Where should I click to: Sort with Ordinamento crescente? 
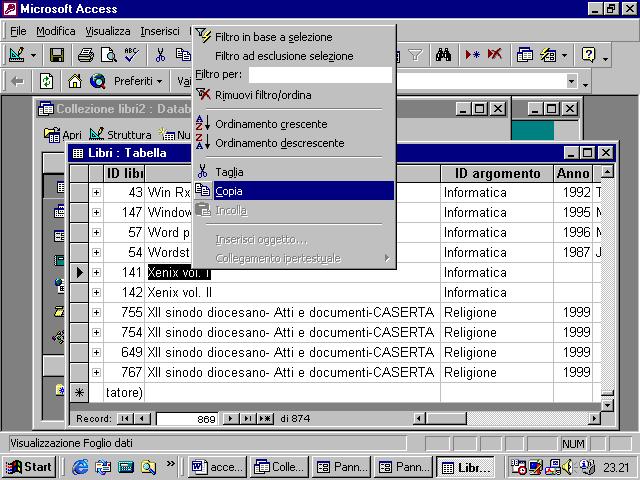[x=294, y=124]
